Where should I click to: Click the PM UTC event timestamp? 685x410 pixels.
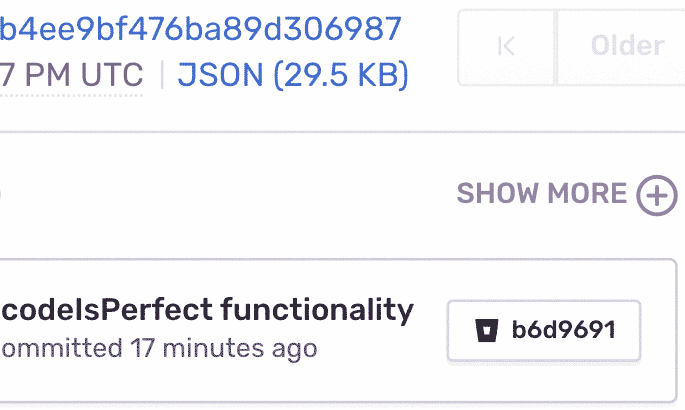tap(72, 75)
